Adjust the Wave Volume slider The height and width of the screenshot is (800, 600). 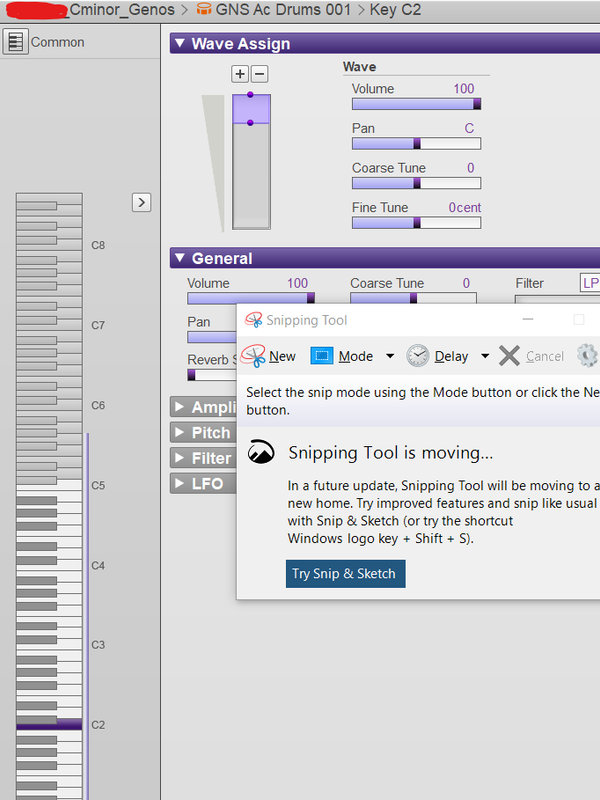pos(416,104)
